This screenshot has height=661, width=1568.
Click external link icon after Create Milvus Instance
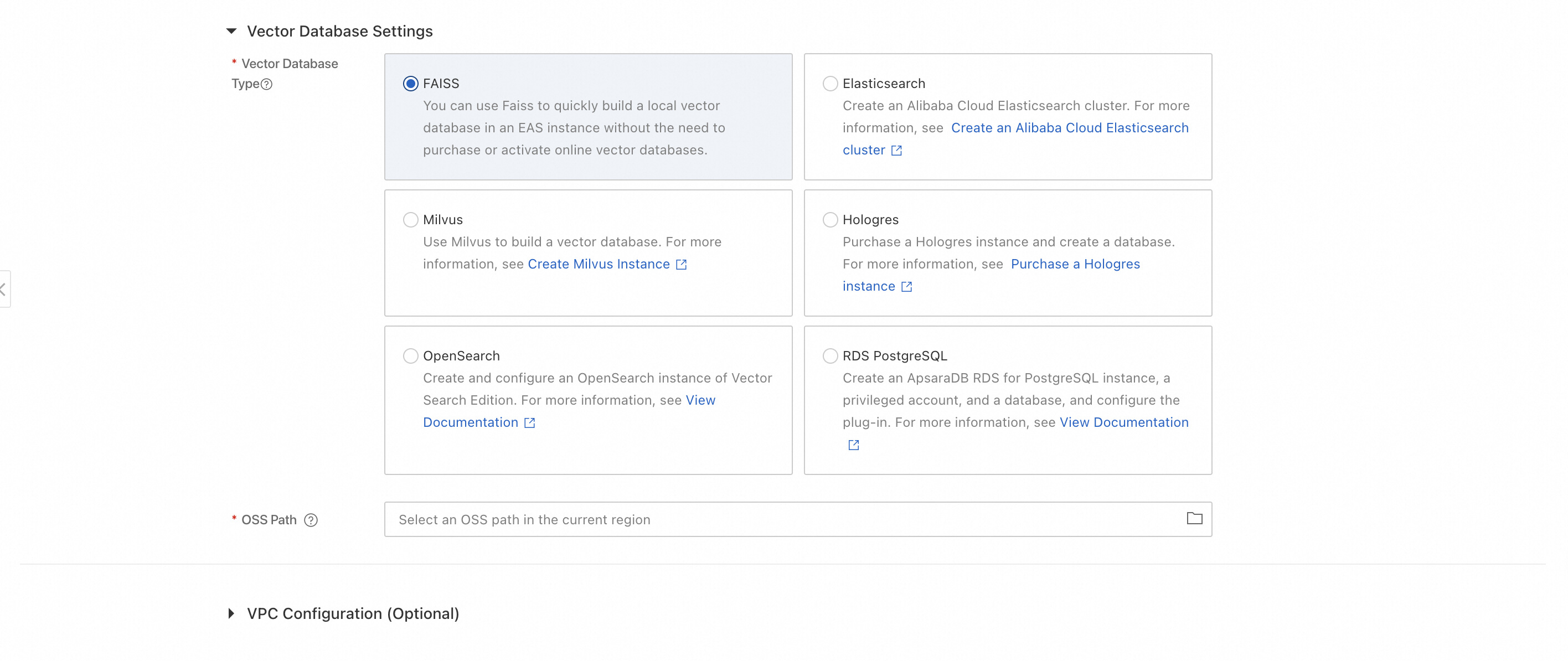pyautogui.click(x=681, y=264)
